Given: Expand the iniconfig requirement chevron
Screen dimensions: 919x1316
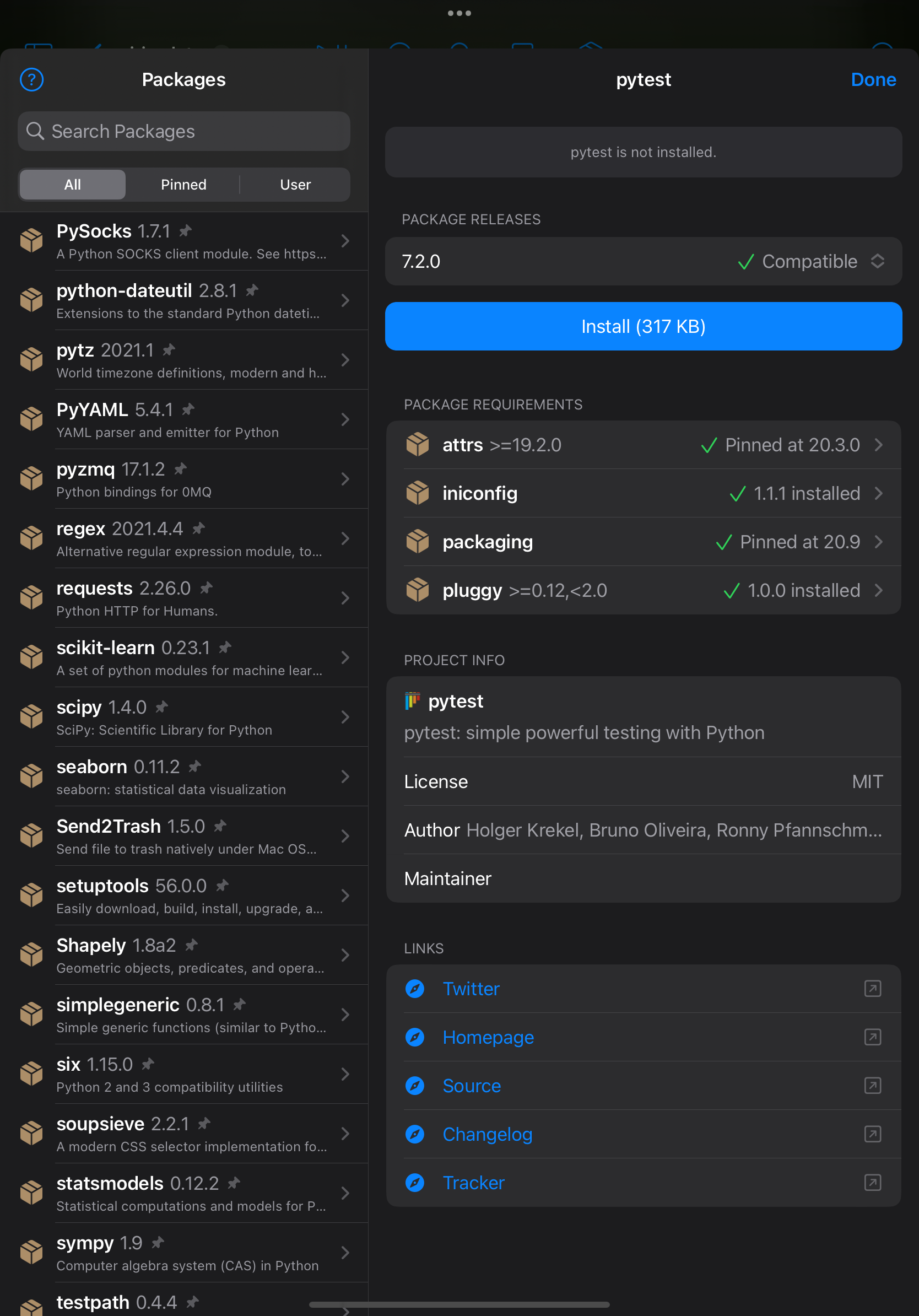Looking at the screenshot, I should [878, 494].
